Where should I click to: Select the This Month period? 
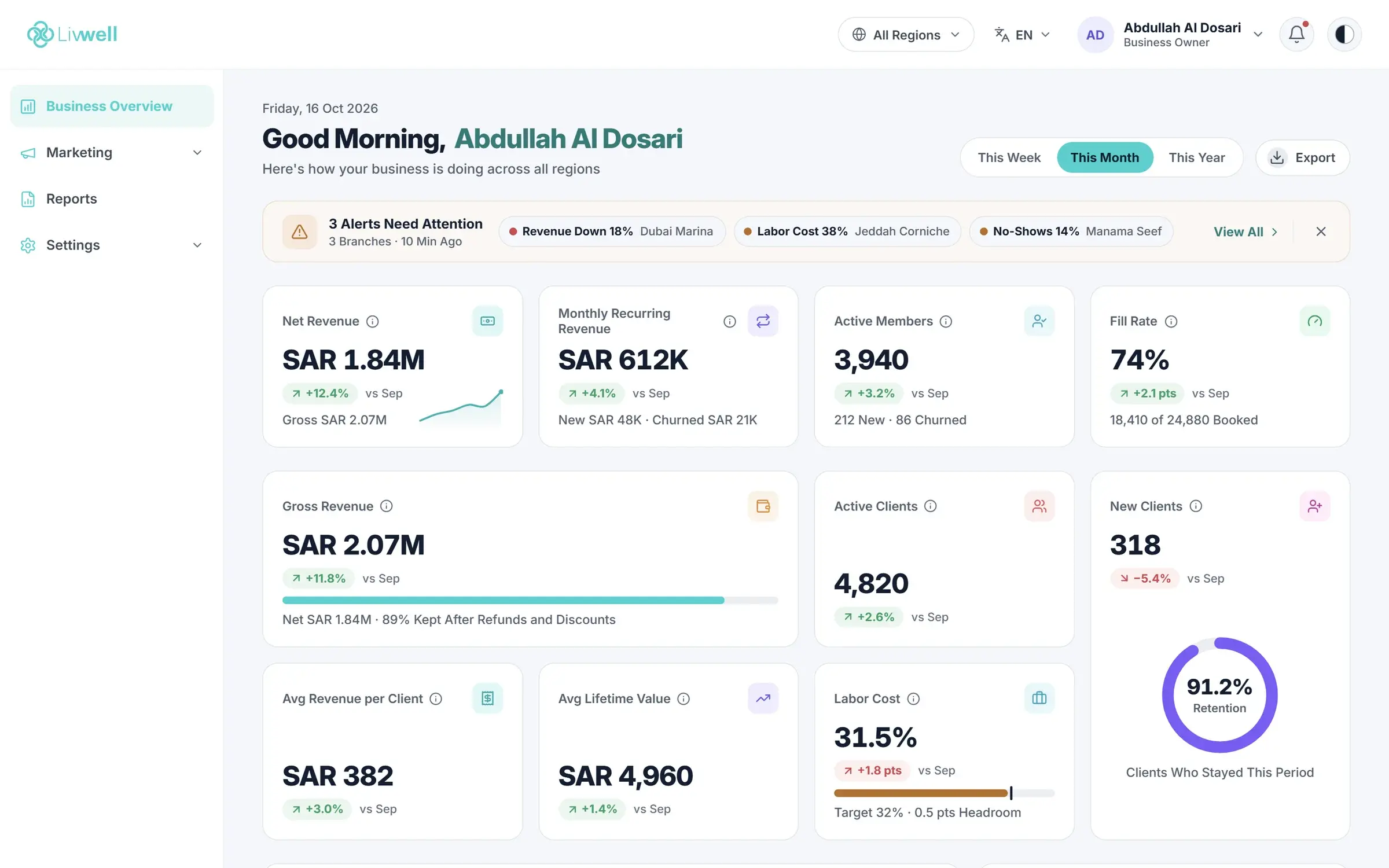point(1104,157)
